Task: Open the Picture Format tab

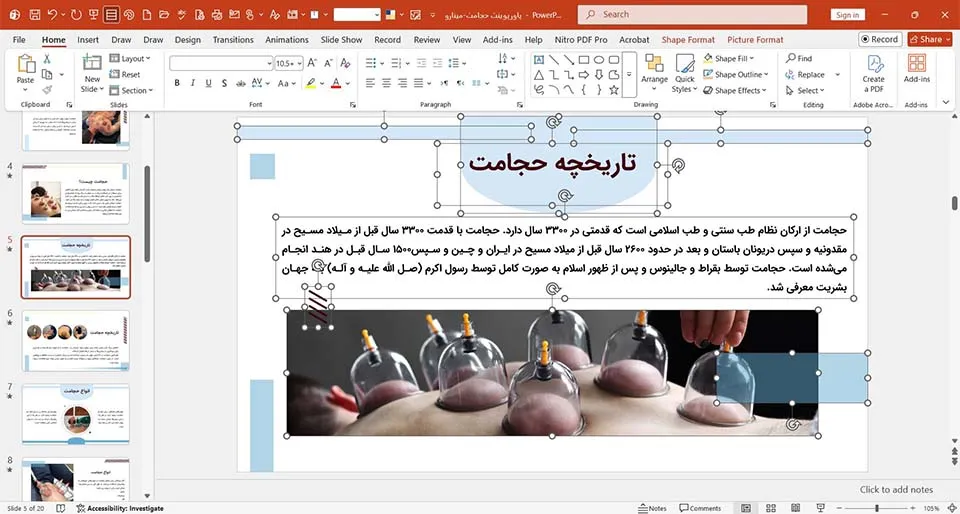Action: coord(755,40)
